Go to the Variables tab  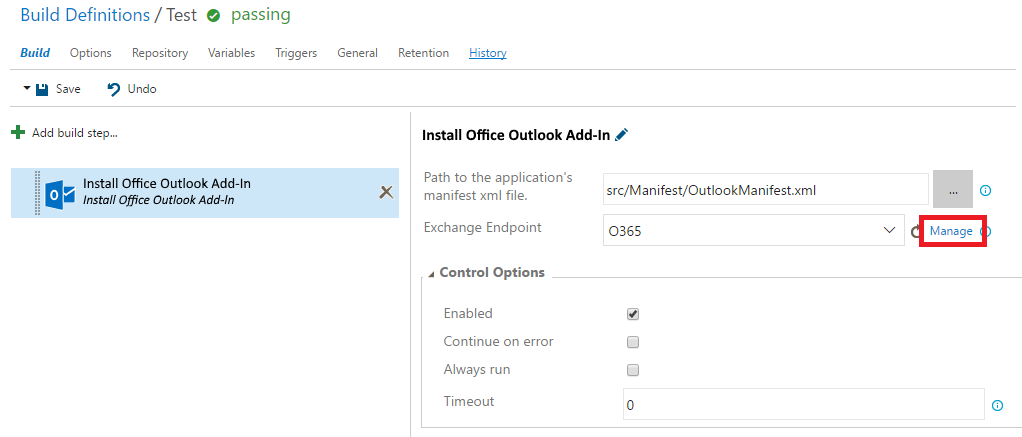[231, 53]
